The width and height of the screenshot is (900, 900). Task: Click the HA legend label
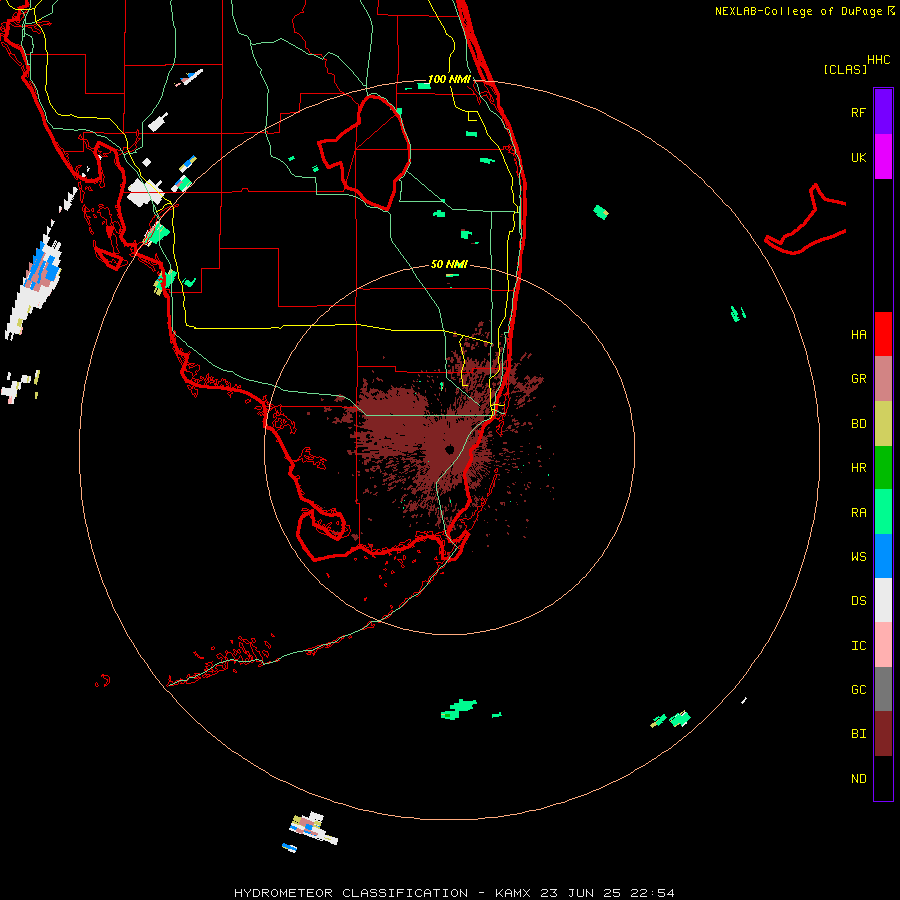pos(858,335)
